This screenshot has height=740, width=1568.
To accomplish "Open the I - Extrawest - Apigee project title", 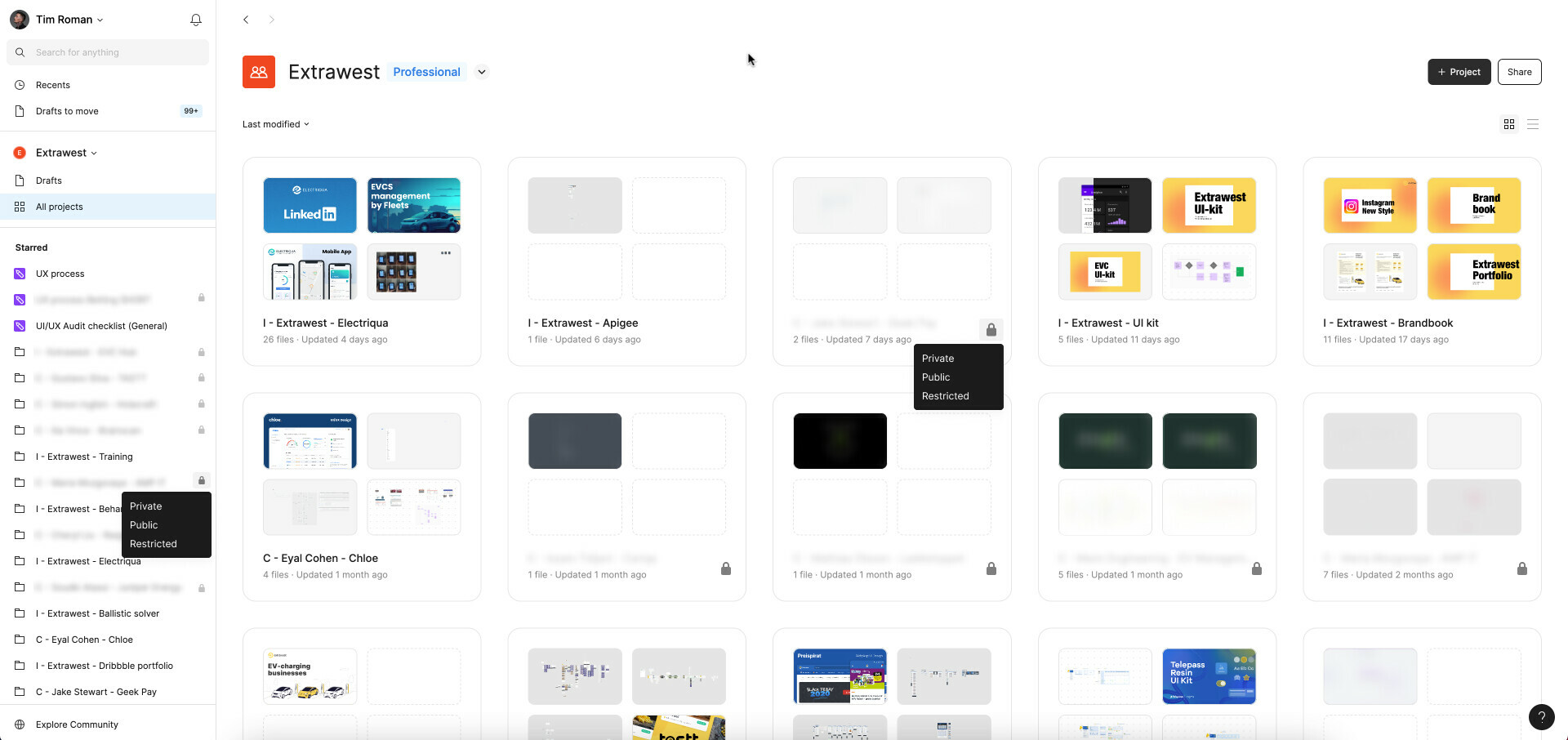I will coord(582,323).
